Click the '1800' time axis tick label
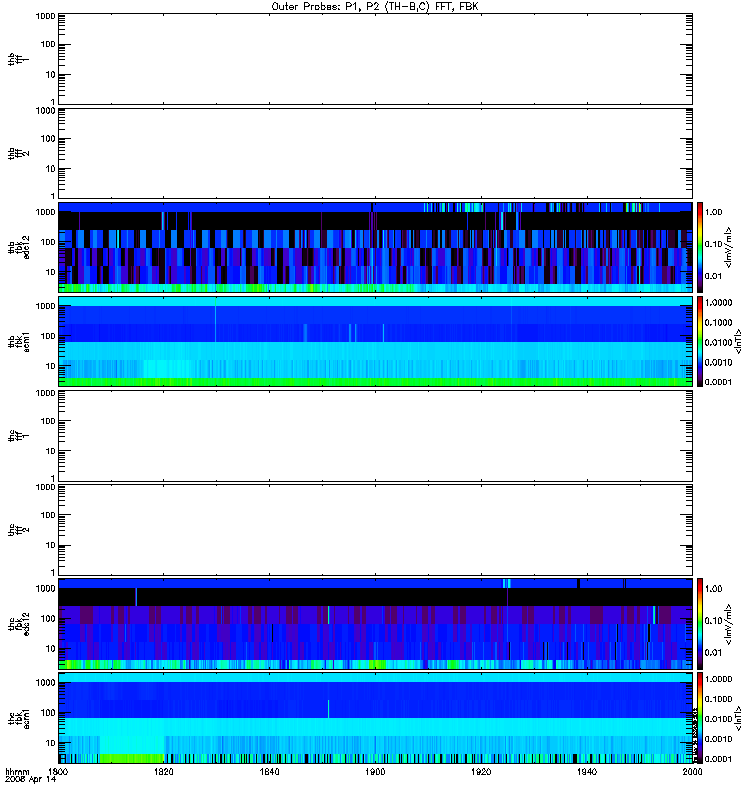The height and width of the screenshot is (800, 750). pos(58,771)
